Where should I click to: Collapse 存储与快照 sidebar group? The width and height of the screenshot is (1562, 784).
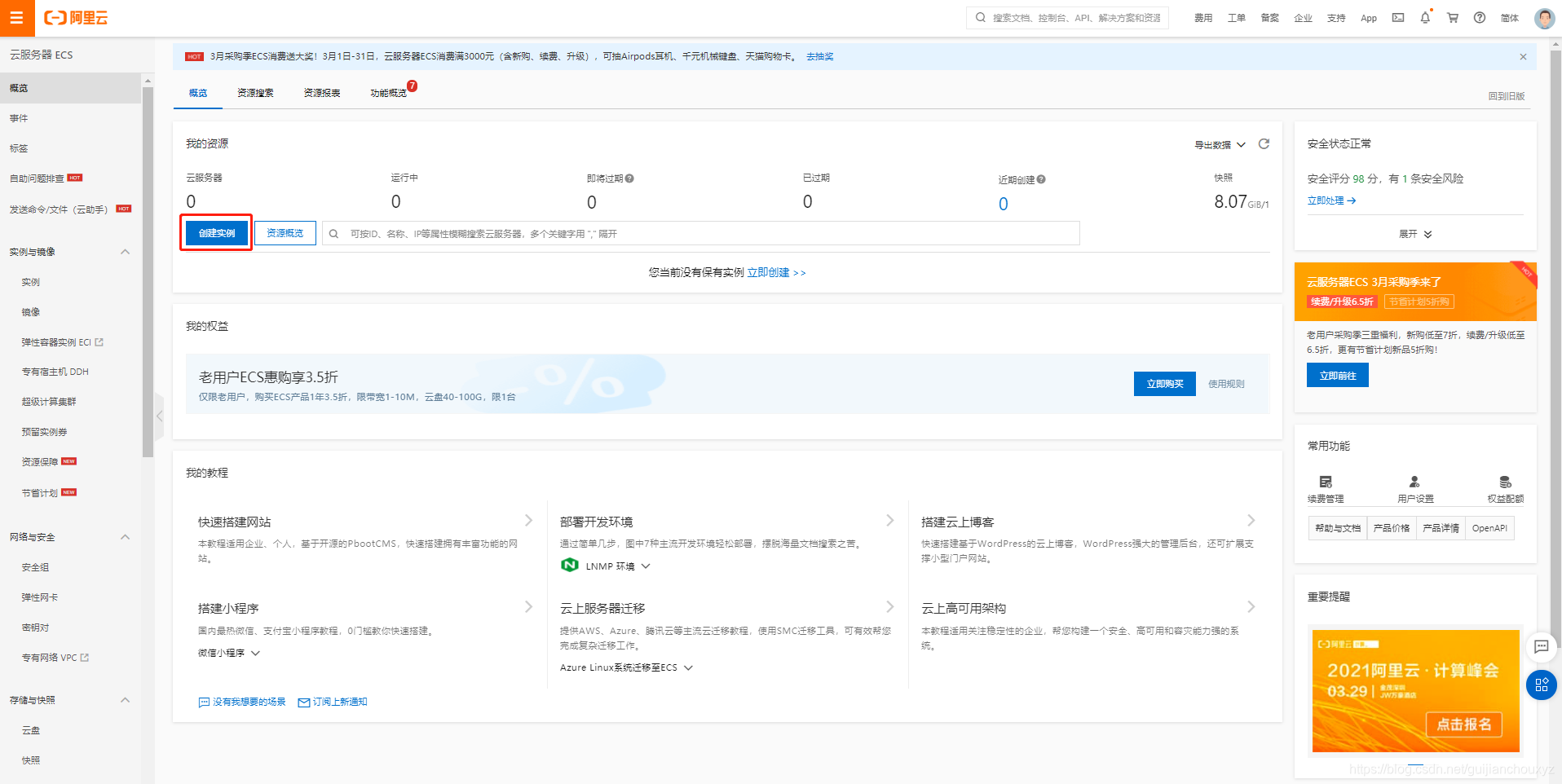point(126,700)
